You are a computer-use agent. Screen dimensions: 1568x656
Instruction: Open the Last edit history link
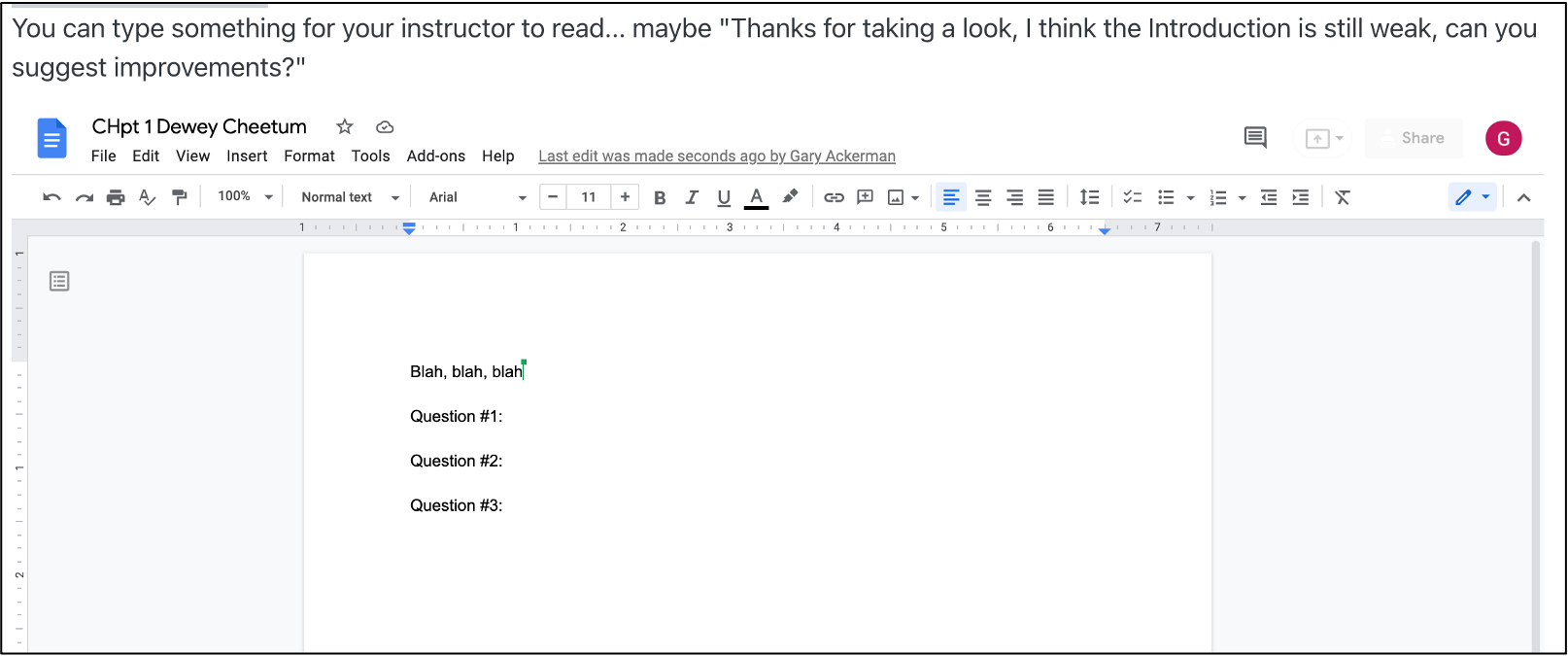(x=717, y=155)
